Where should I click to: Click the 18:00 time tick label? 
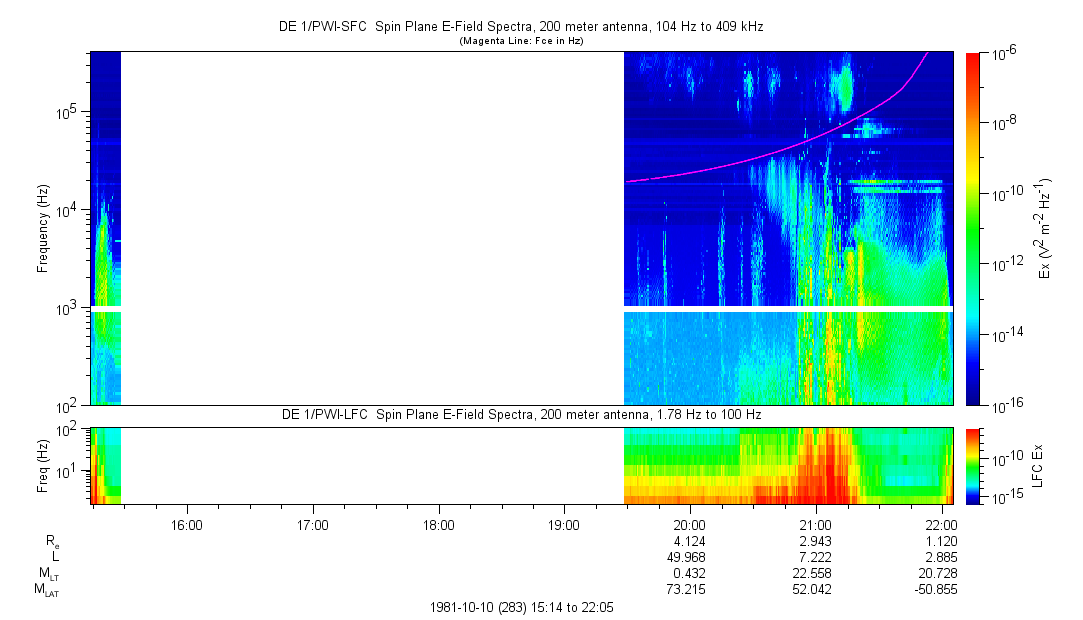coord(439,525)
